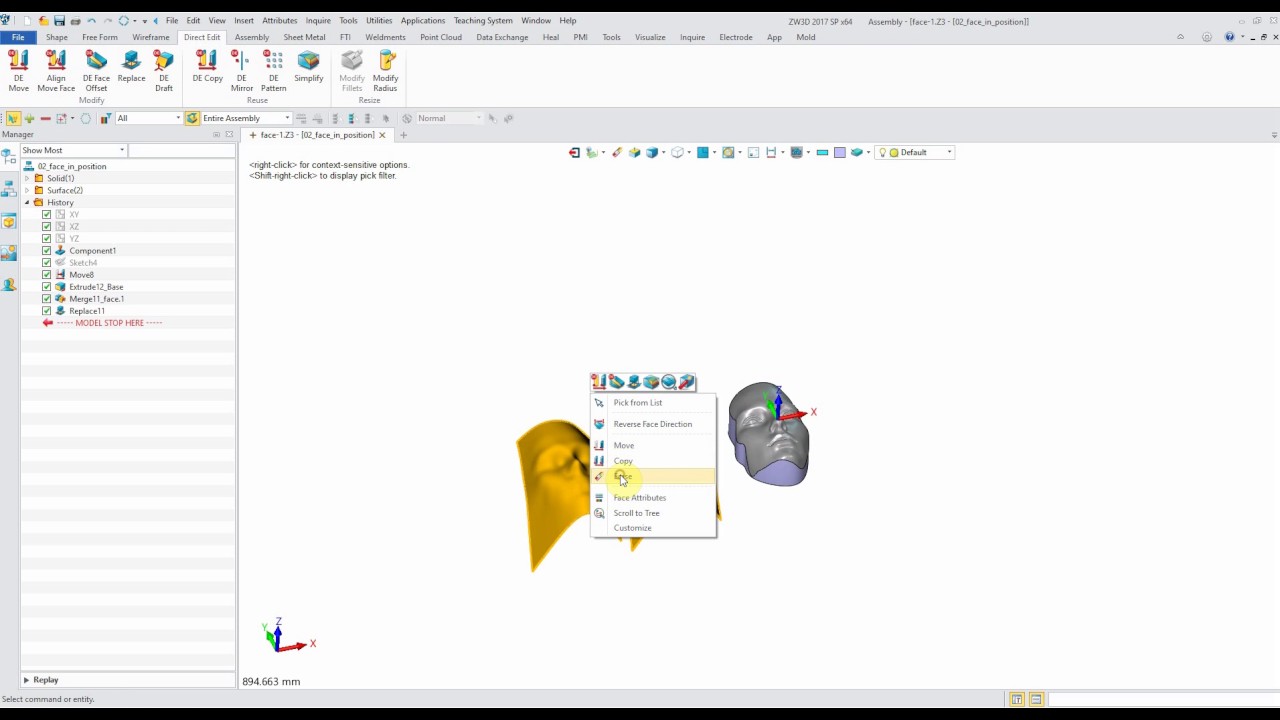1280x720 pixels.
Task: Select the Simplify tool
Action: pos(308,67)
